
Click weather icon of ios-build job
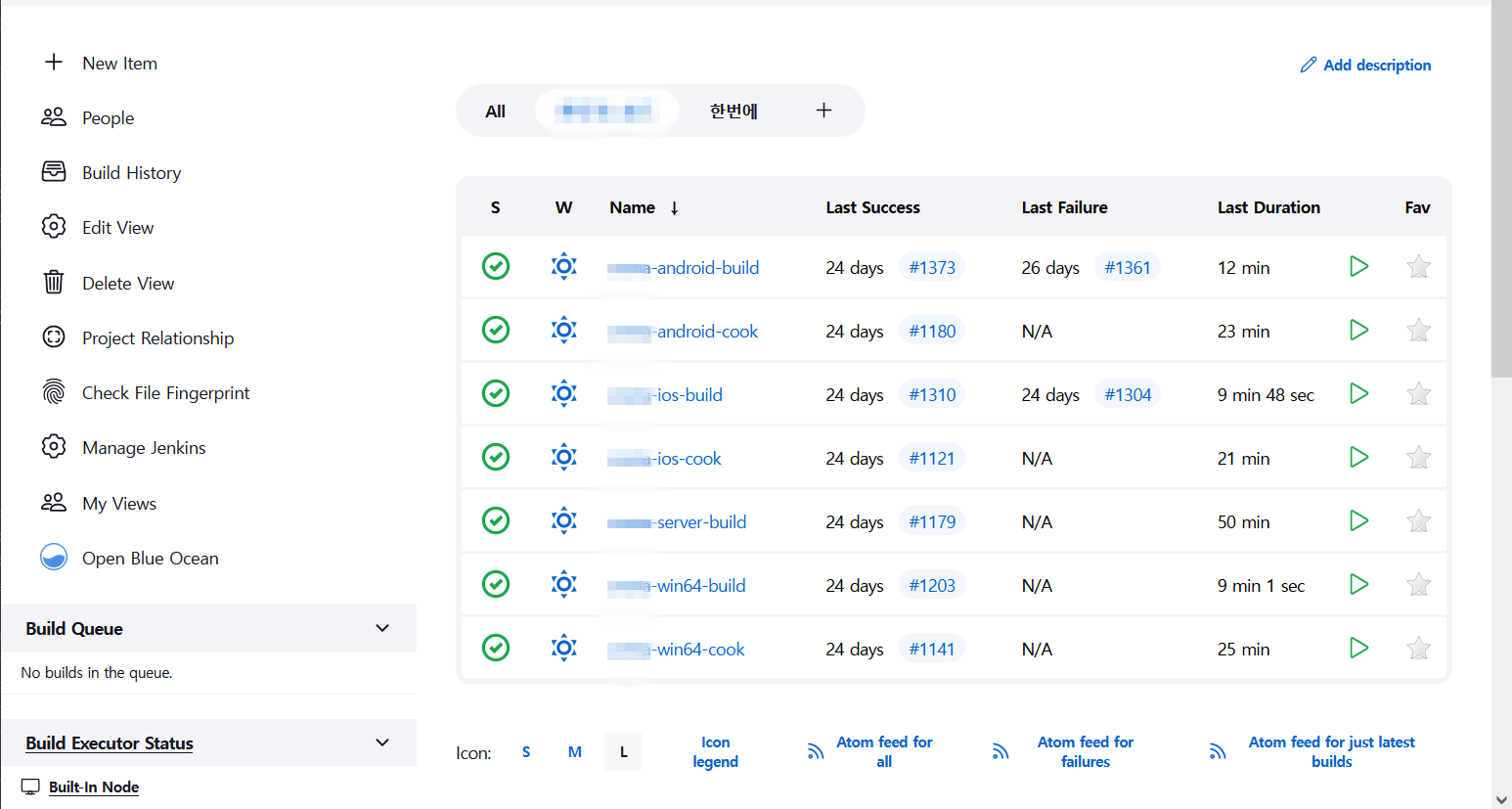point(563,394)
